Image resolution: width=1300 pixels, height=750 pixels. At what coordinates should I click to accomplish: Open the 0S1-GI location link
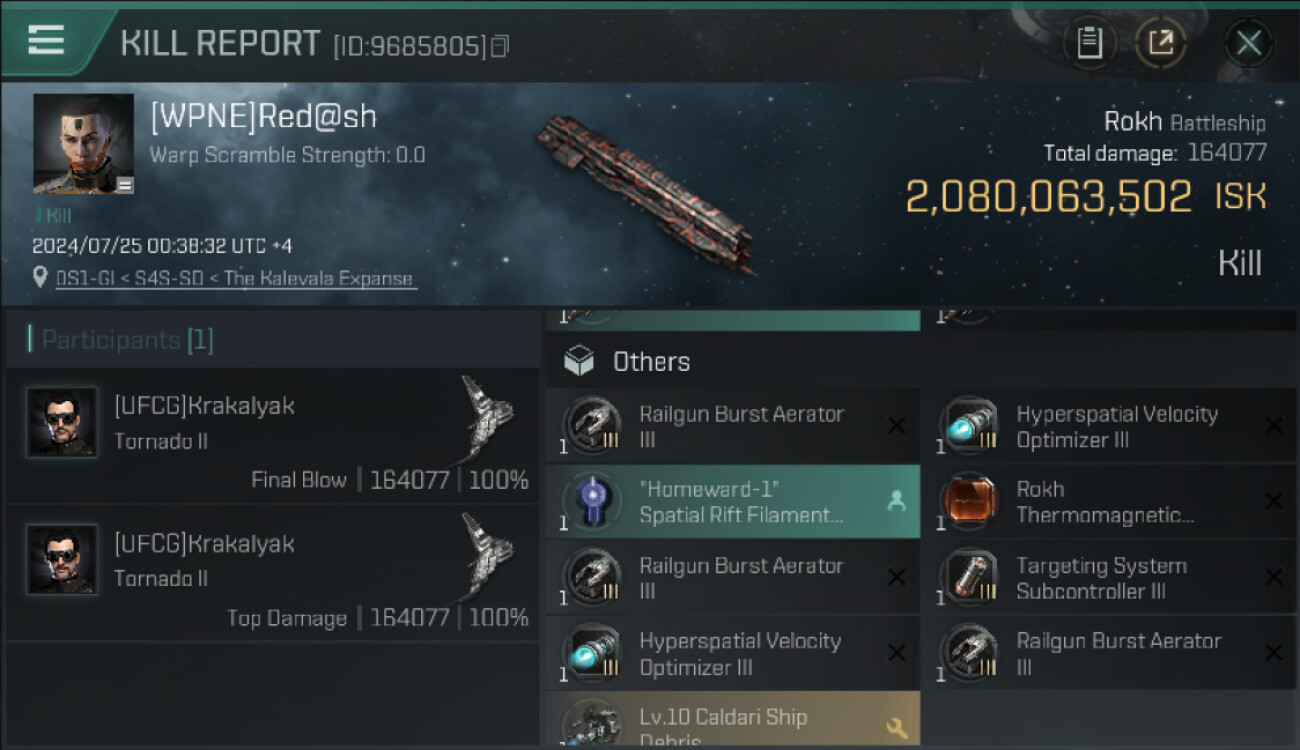(x=235, y=279)
